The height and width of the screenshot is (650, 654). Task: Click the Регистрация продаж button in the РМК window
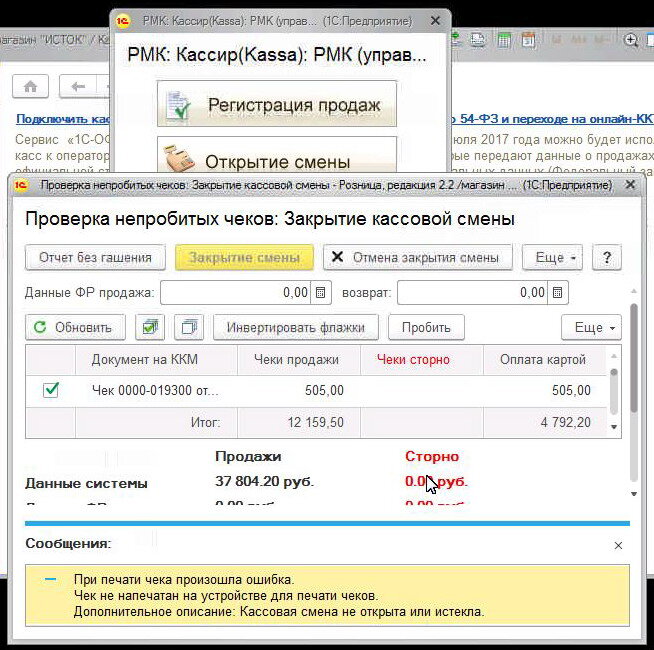pos(277,104)
